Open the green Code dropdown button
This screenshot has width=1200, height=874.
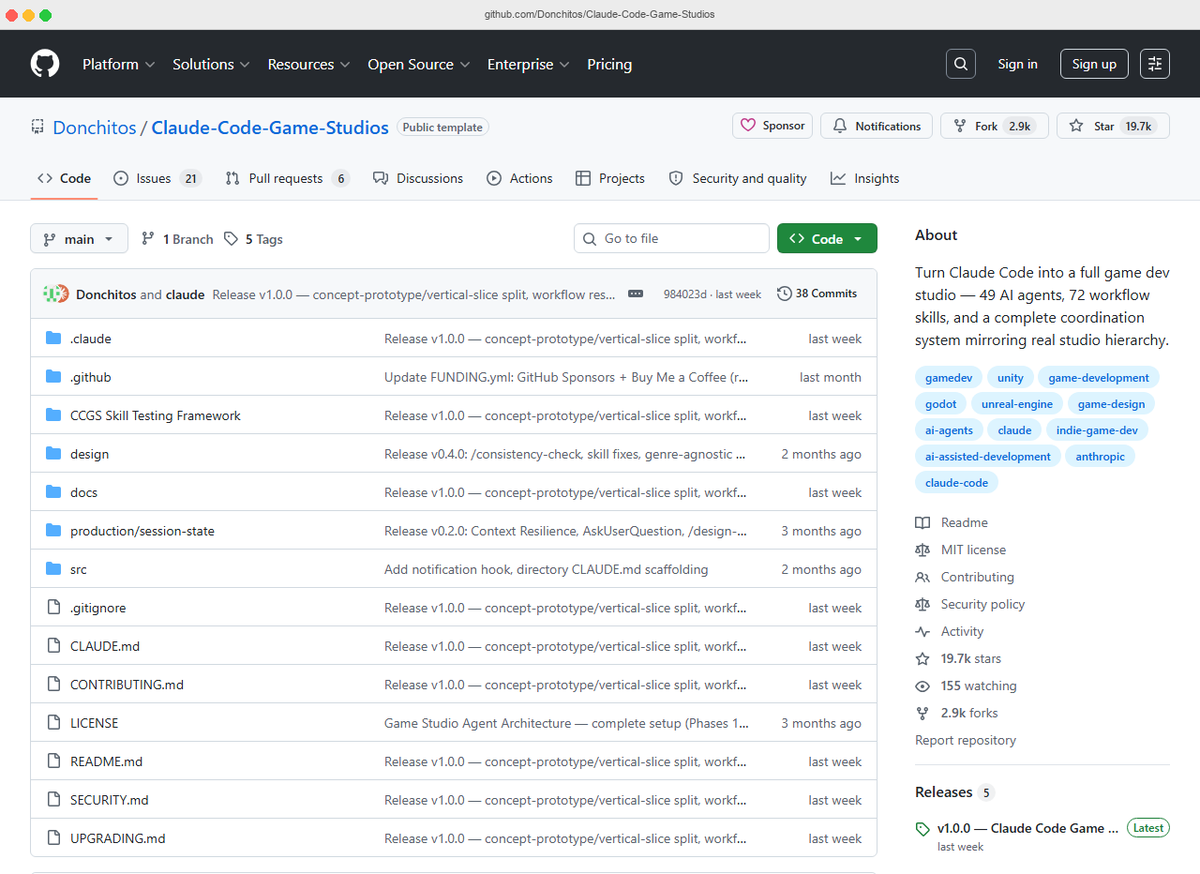827,239
